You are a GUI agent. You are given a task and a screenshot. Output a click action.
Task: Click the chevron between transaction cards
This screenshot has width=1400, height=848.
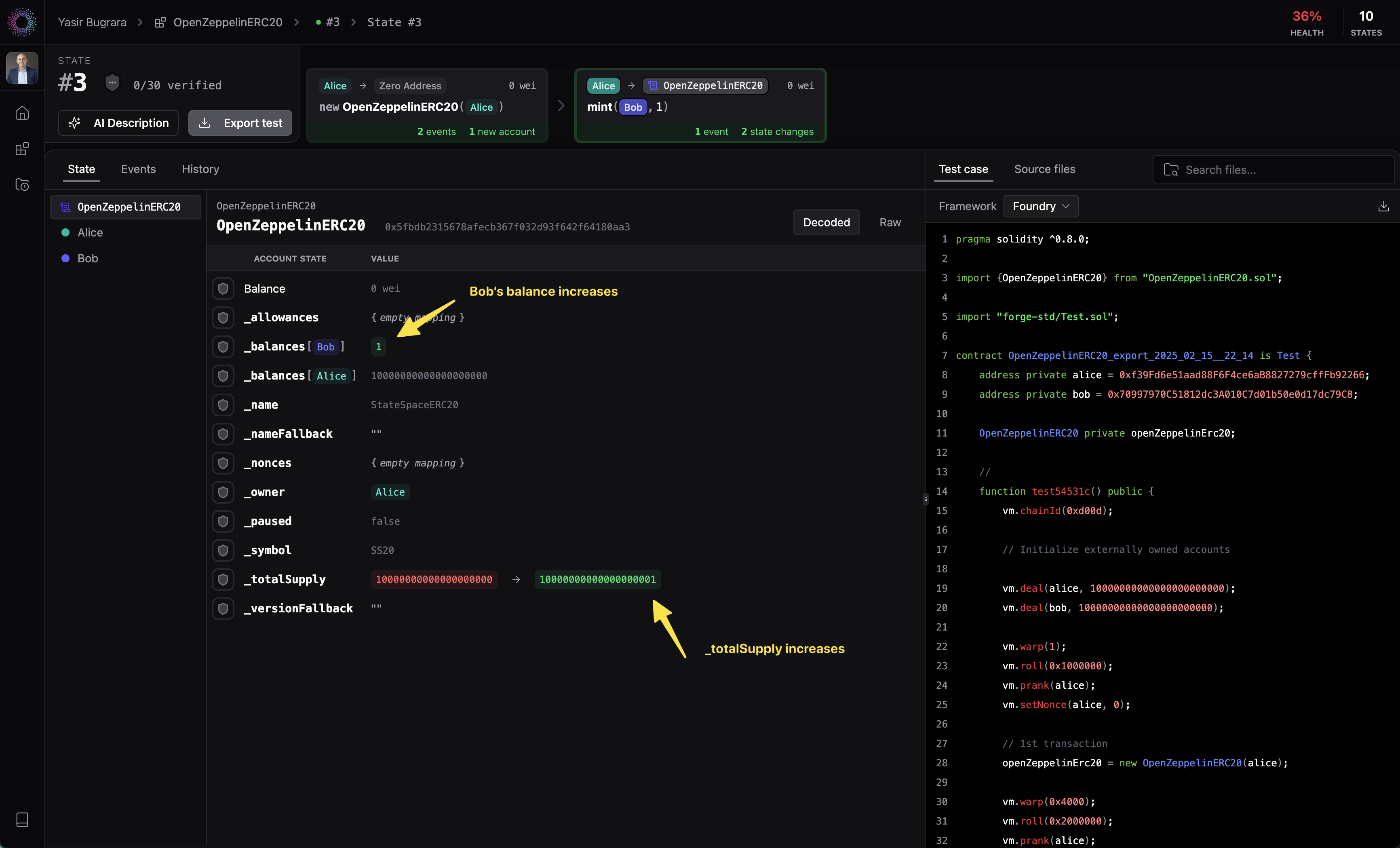click(x=561, y=106)
